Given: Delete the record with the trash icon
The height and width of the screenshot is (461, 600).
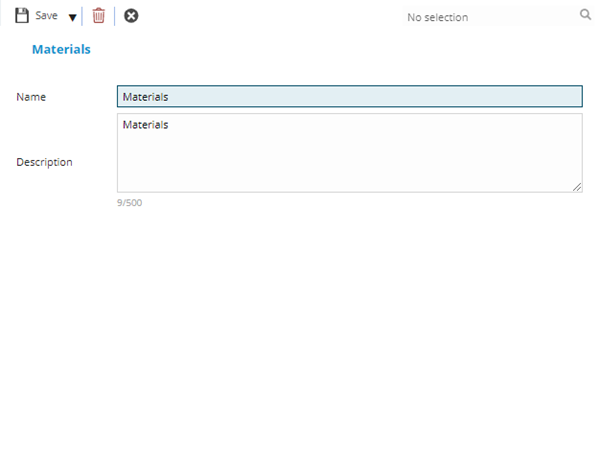Looking at the screenshot, I should click(98, 16).
